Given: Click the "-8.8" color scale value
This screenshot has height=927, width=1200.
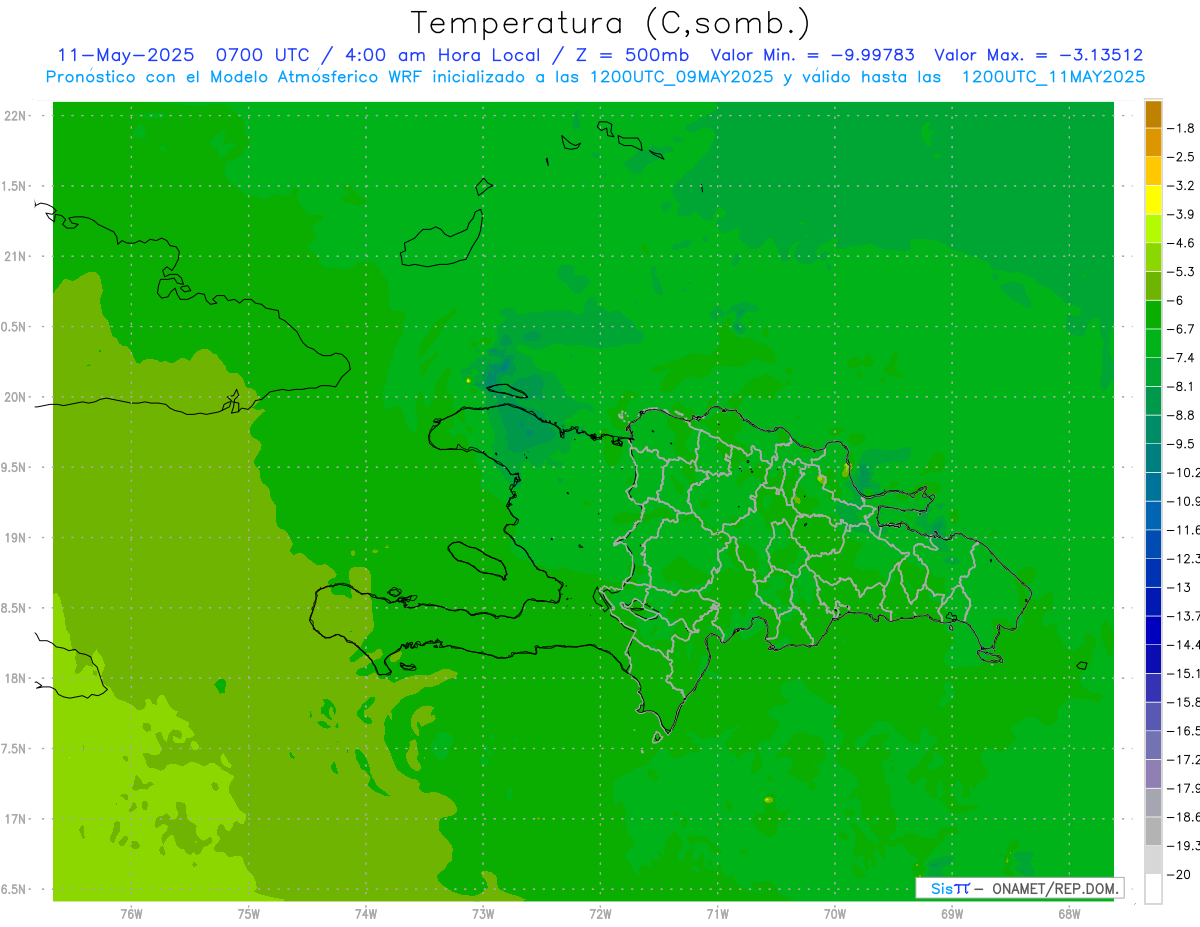Looking at the screenshot, I should [1181, 415].
